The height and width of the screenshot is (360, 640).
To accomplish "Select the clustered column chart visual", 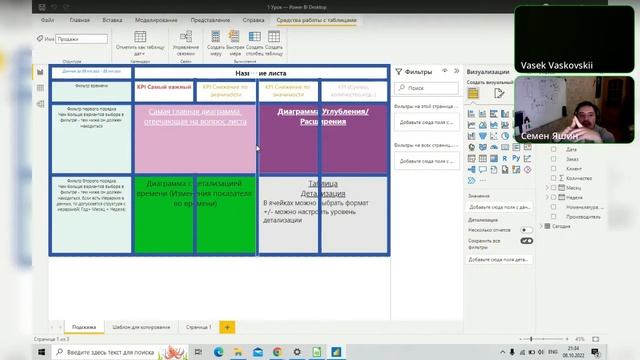I will [505, 113].
